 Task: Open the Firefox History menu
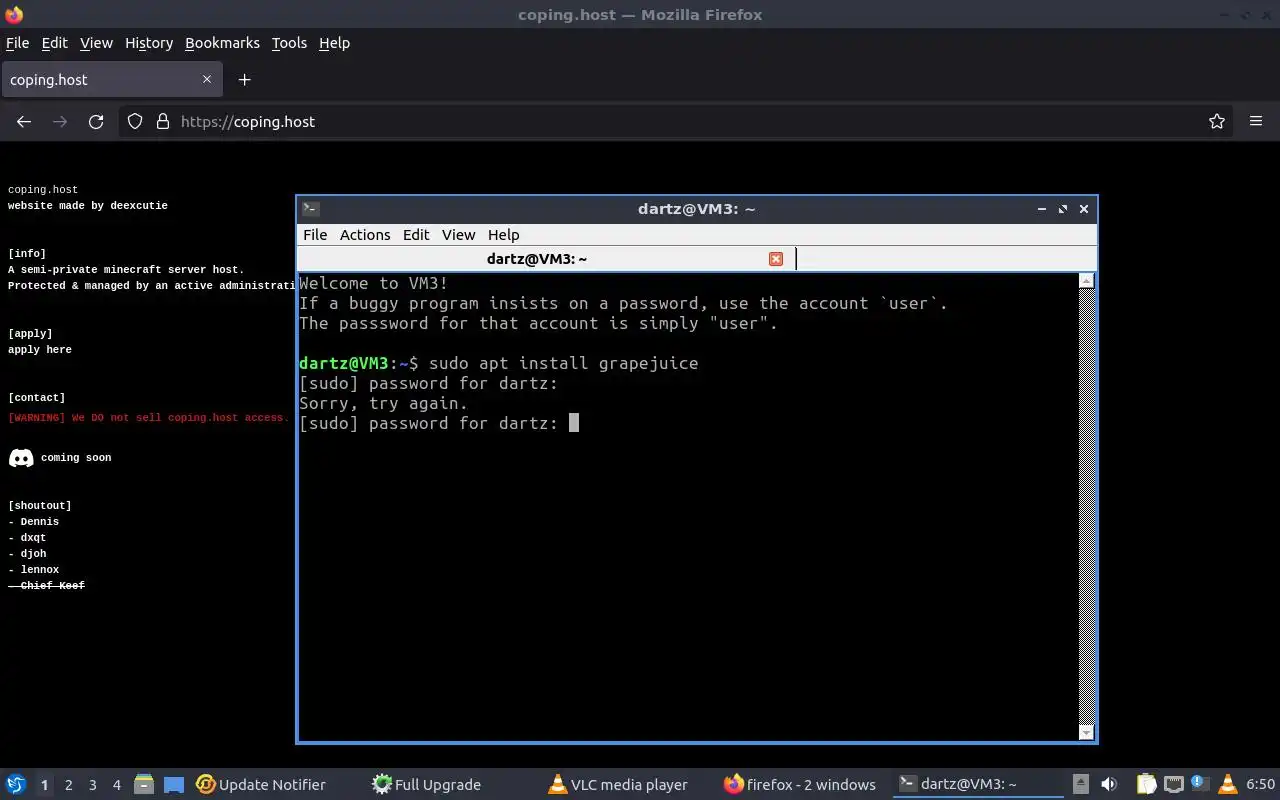(149, 43)
